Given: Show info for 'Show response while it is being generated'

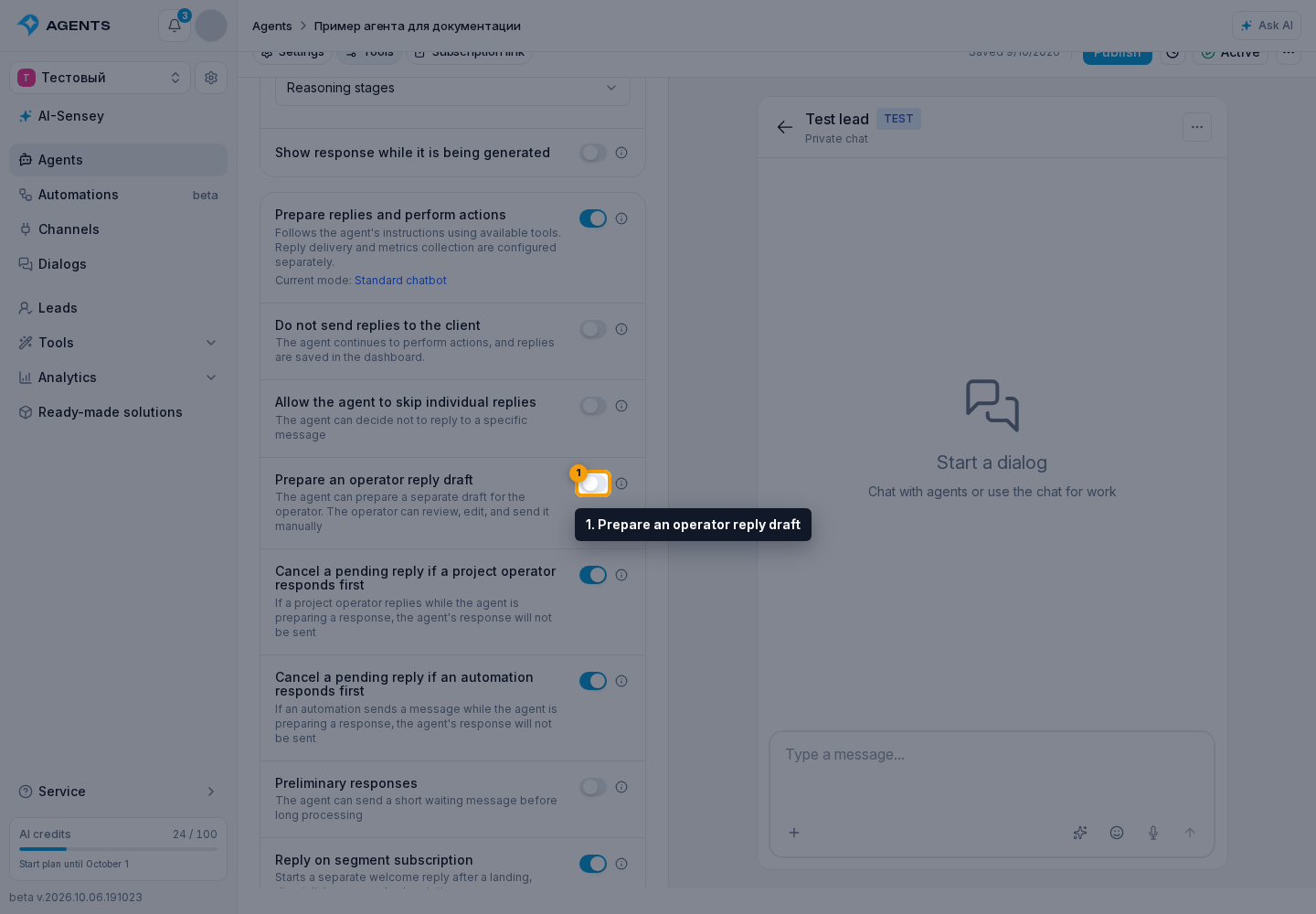Looking at the screenshot, I should click(x=621, y=153).
